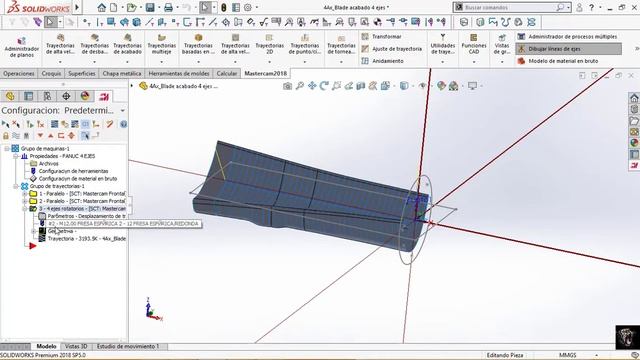Move insert arrow up with red up triangle
The height and width of the screenshot is (360, 640).
pos(51,136)
